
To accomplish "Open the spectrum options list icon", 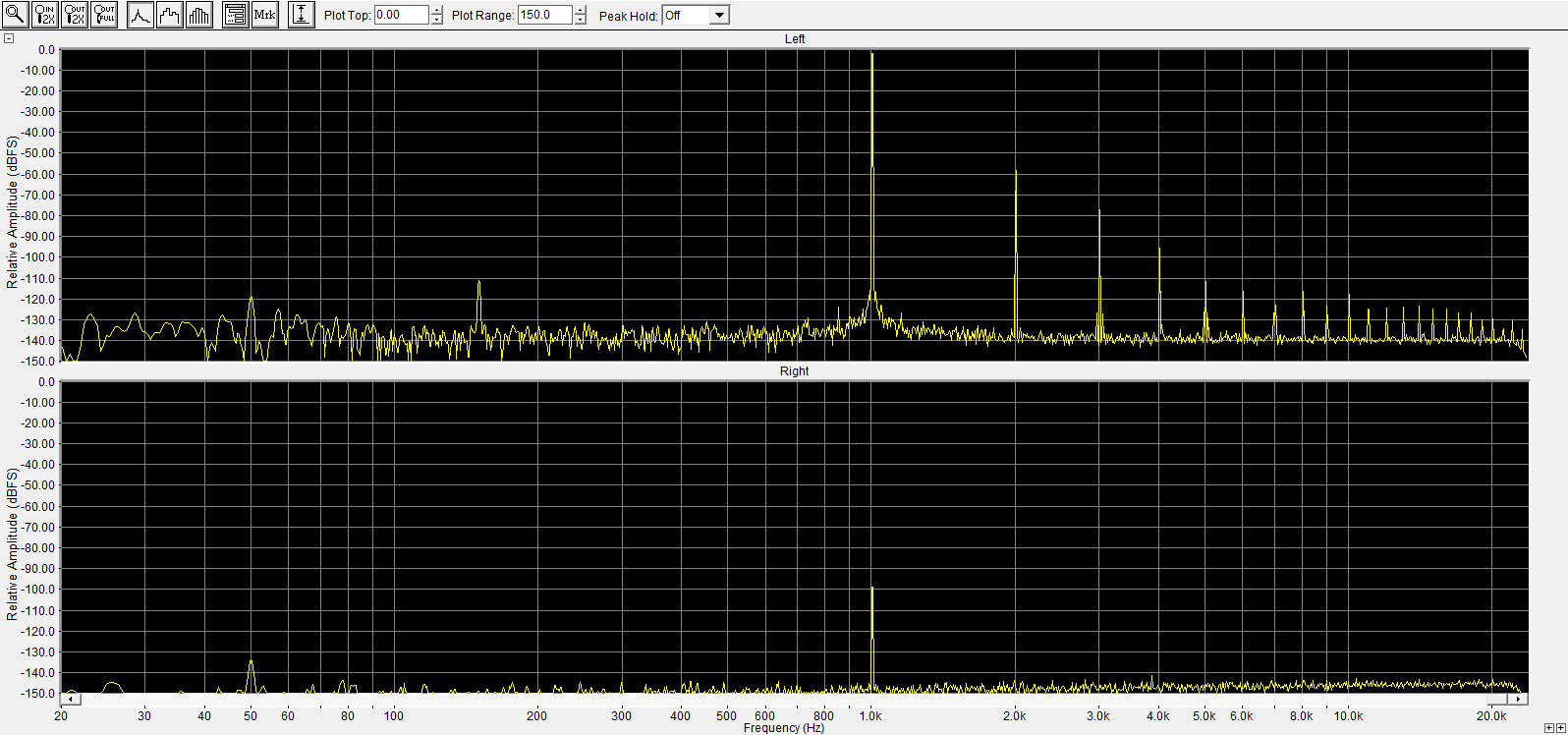I will [x=235, y=15].
